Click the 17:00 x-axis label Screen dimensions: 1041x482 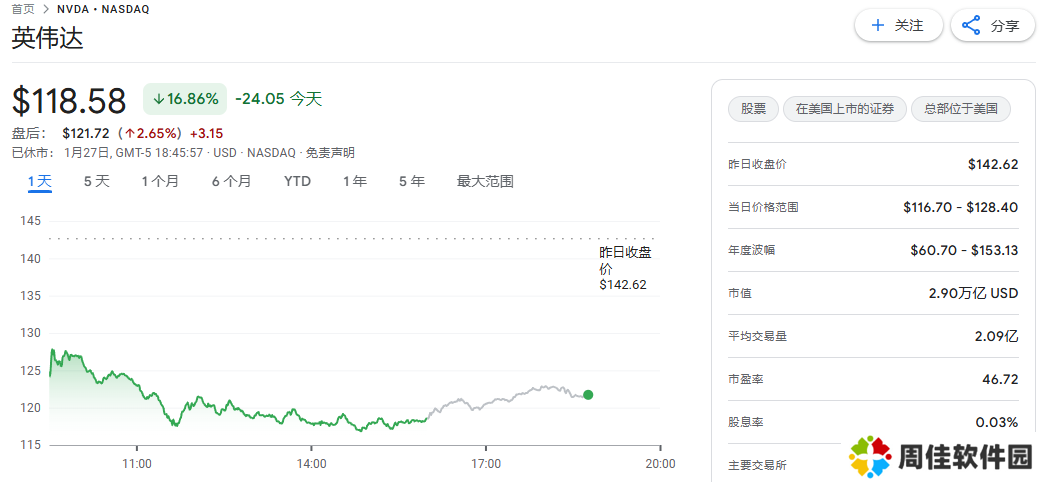click(x=486, y=464)
